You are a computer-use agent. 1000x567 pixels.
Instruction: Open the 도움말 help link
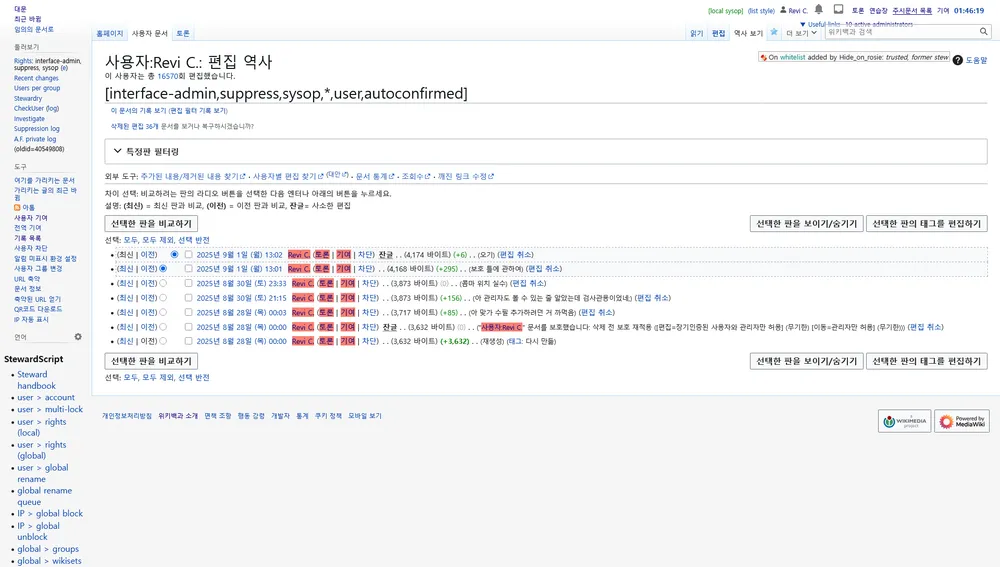point(976,60)
